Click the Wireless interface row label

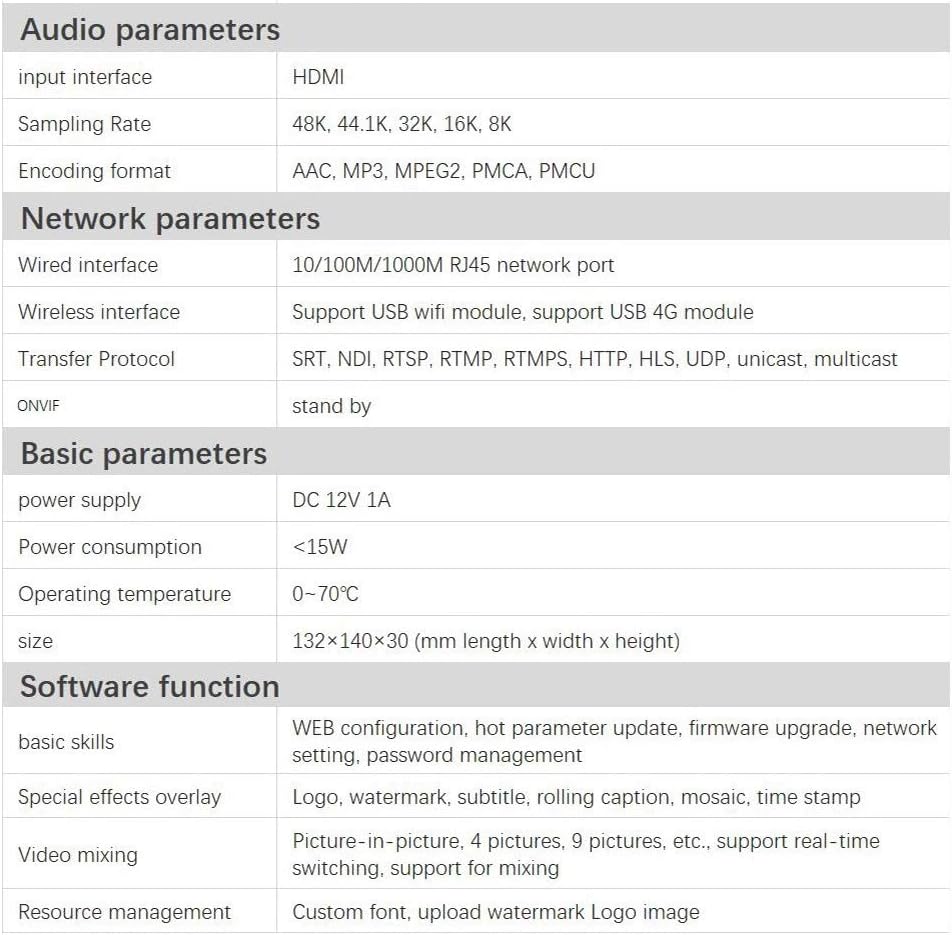tap(99, 312)
